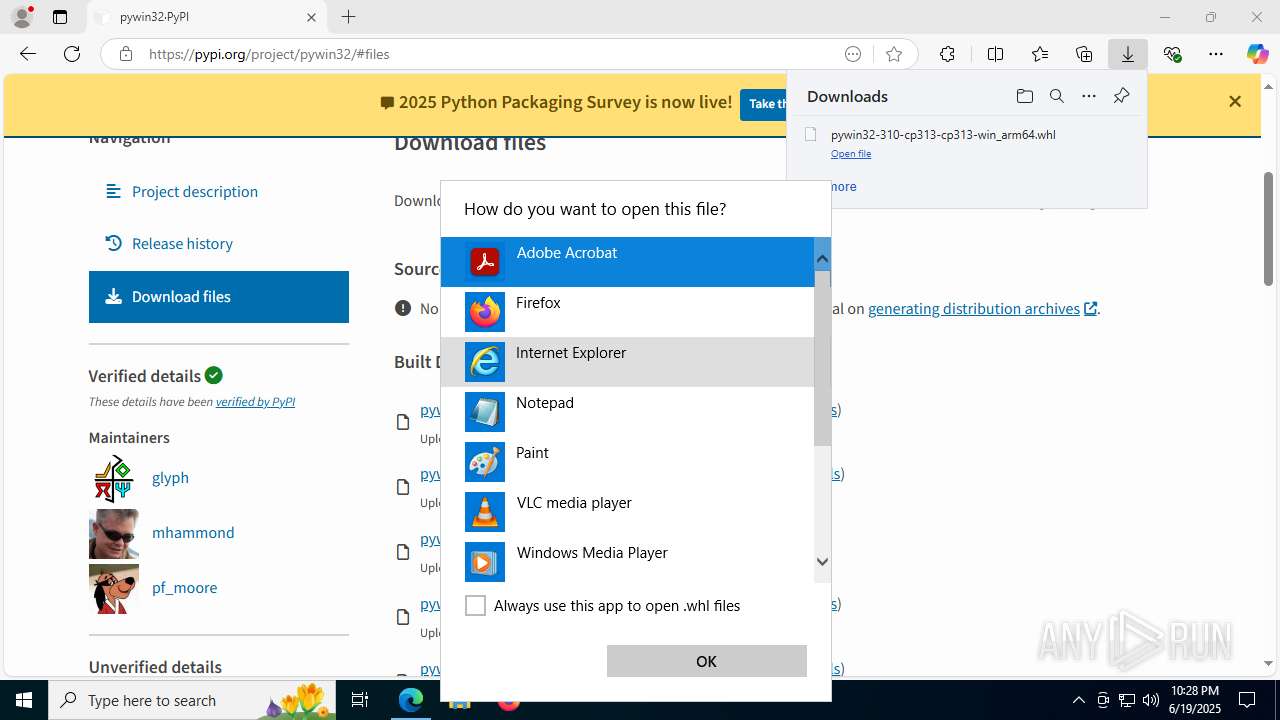This screenshot has height=720, width=1280.
Task: Open Copilot in Edge
Action: 1257,54
